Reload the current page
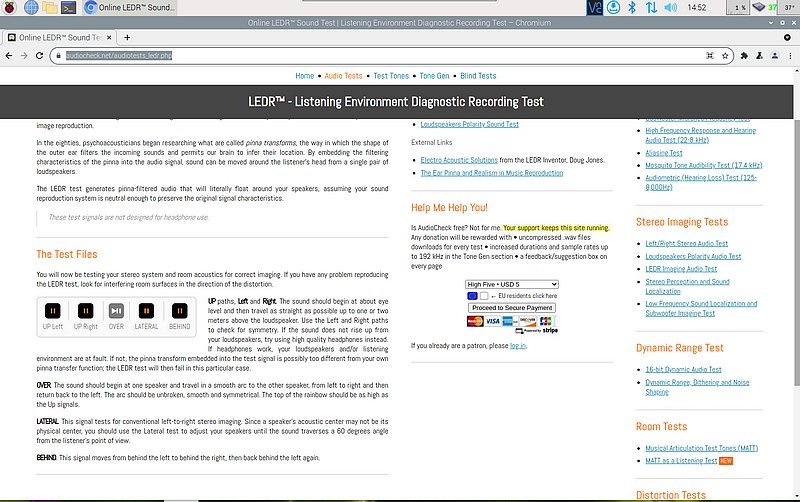Viewport: 800px width, 502px height. pos(39,56)
